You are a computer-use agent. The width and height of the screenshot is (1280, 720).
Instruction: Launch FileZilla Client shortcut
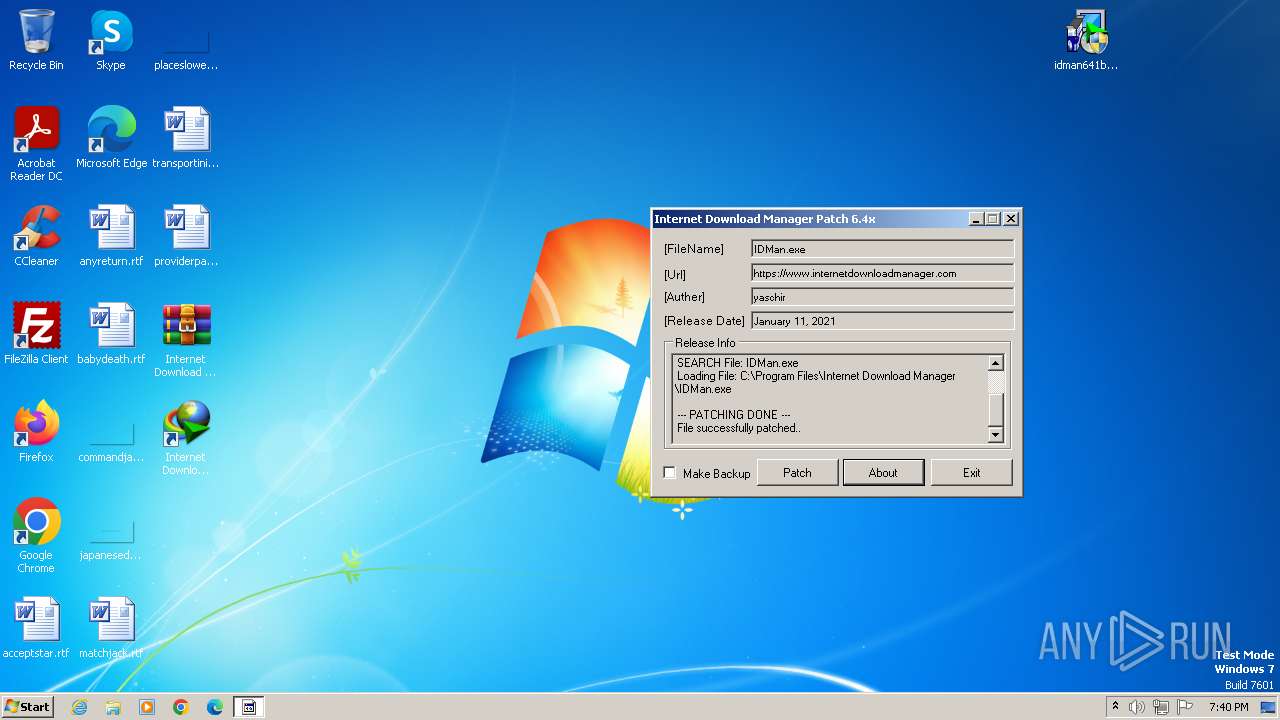36,334
